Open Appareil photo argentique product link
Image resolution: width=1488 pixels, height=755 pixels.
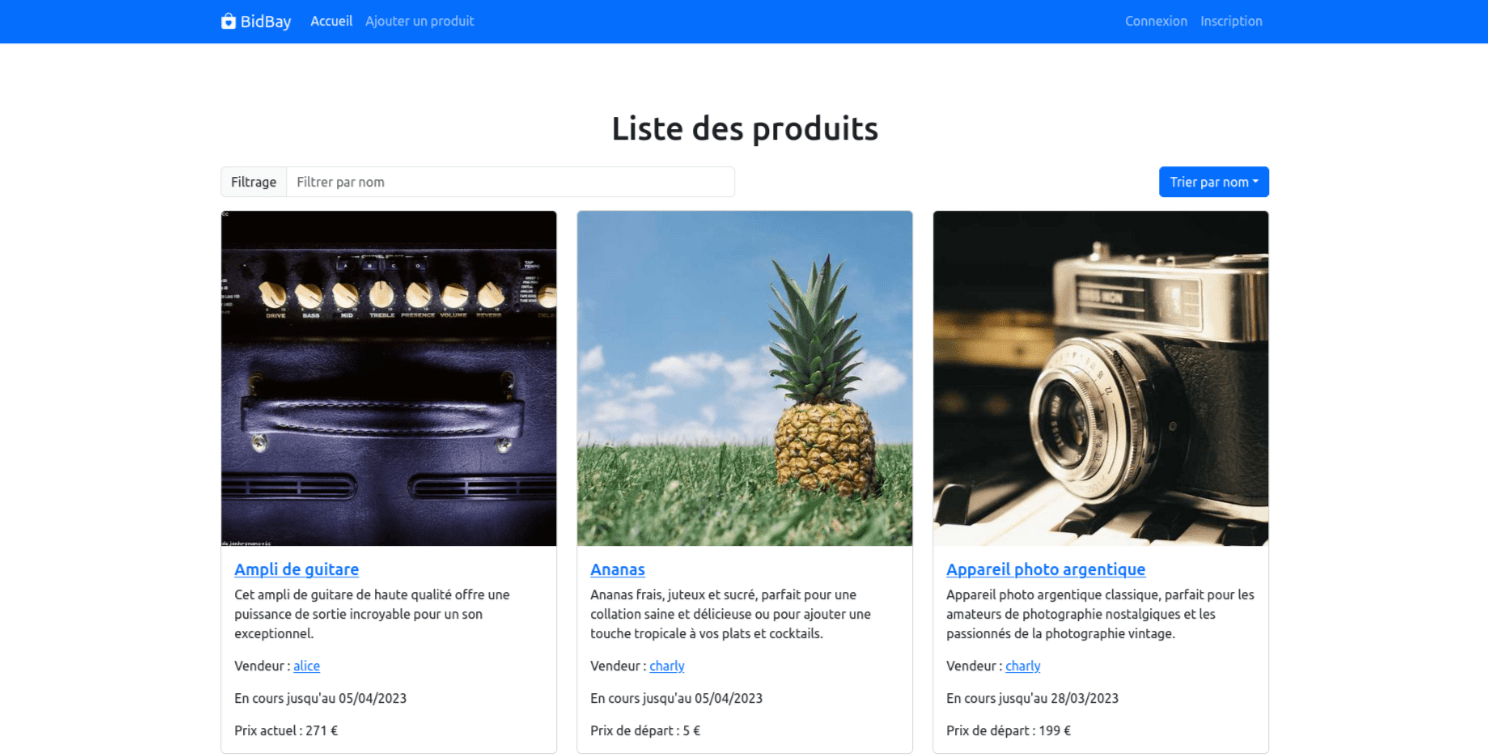click(x=1046, y=569)
